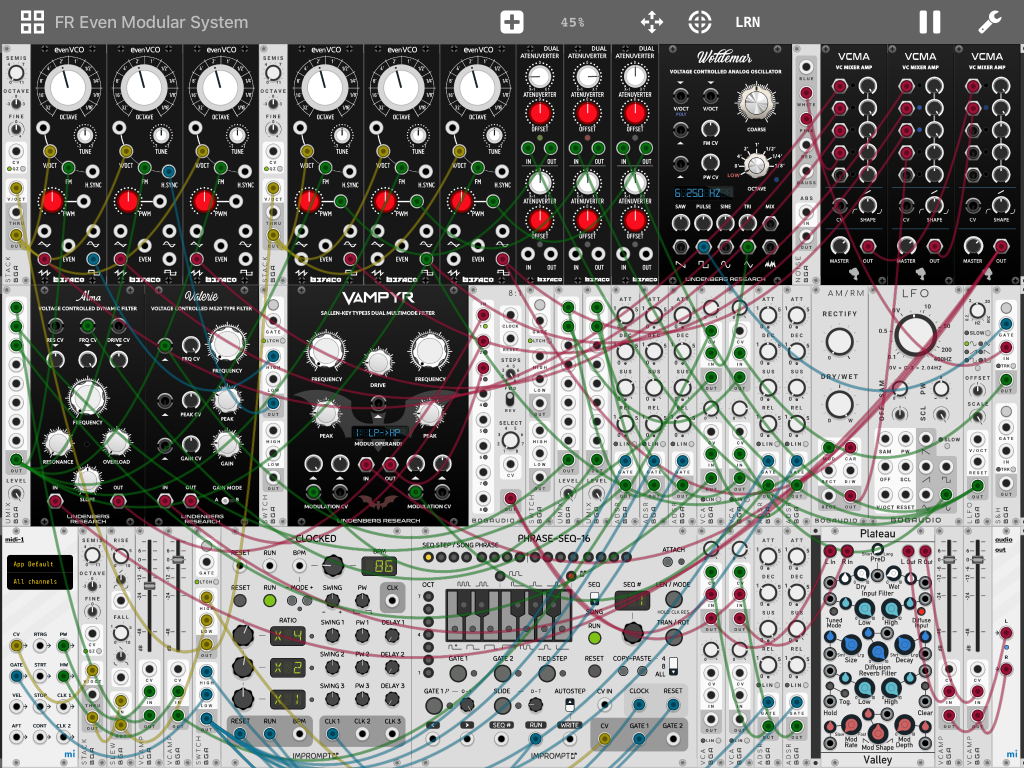Open midi-1 All channels selector
The image size is (1024, 768).
point(39,581)
